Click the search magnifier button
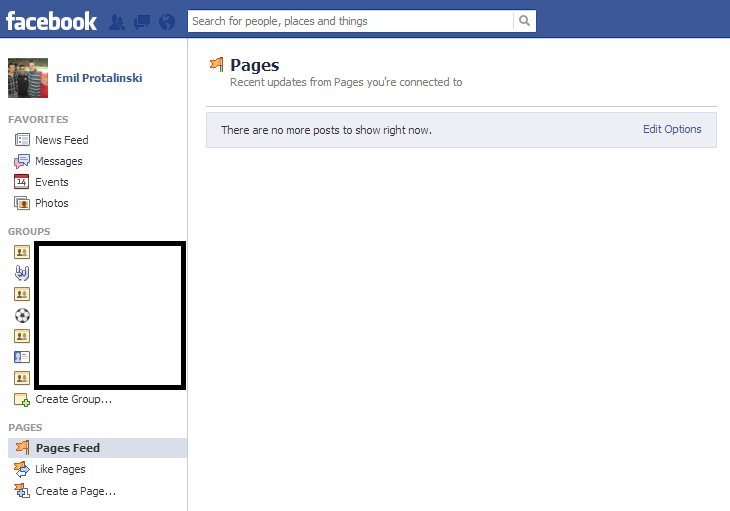The width and height of the screenshot is (730, 511). (525, 21)
